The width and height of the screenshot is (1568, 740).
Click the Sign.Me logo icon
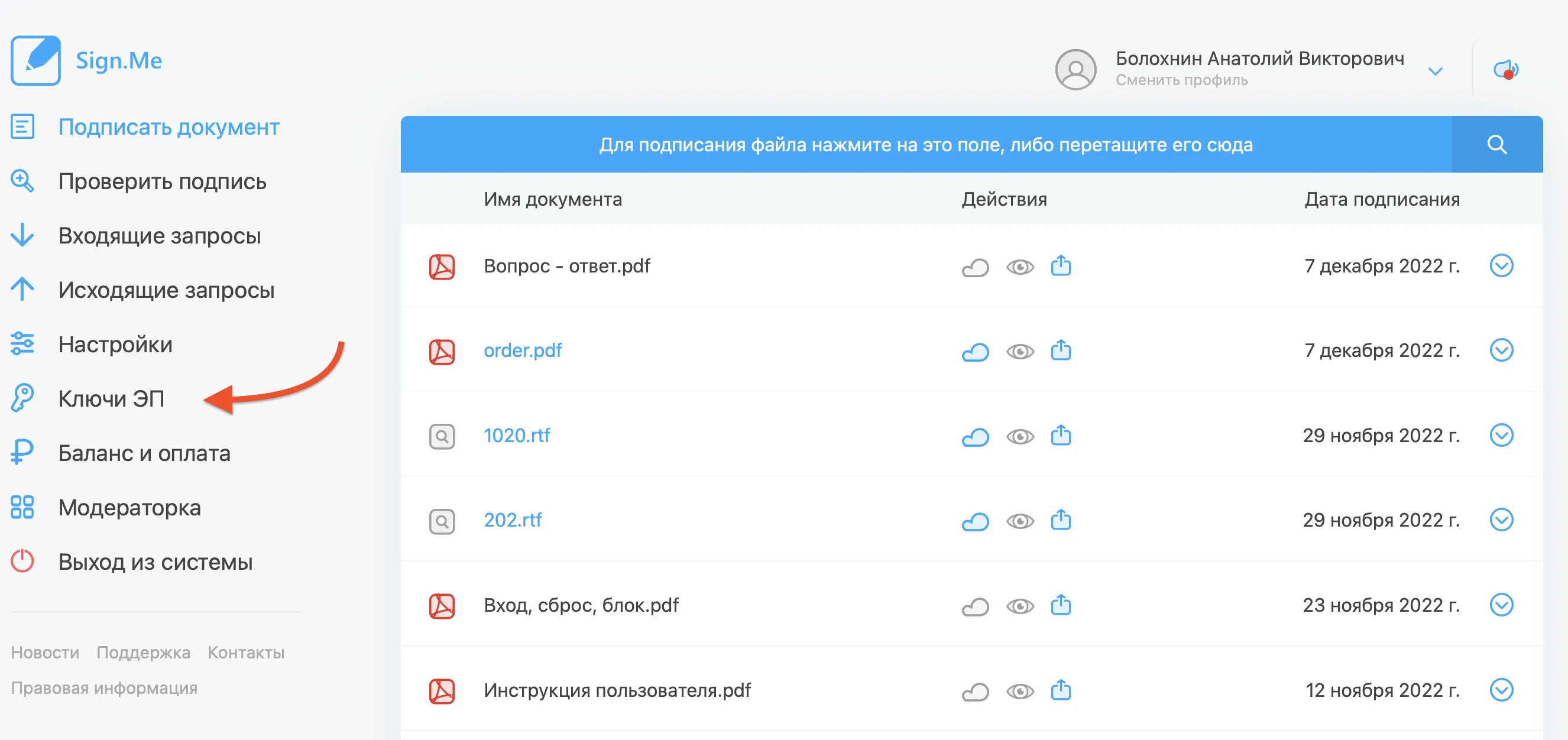[x=35, y=60]
